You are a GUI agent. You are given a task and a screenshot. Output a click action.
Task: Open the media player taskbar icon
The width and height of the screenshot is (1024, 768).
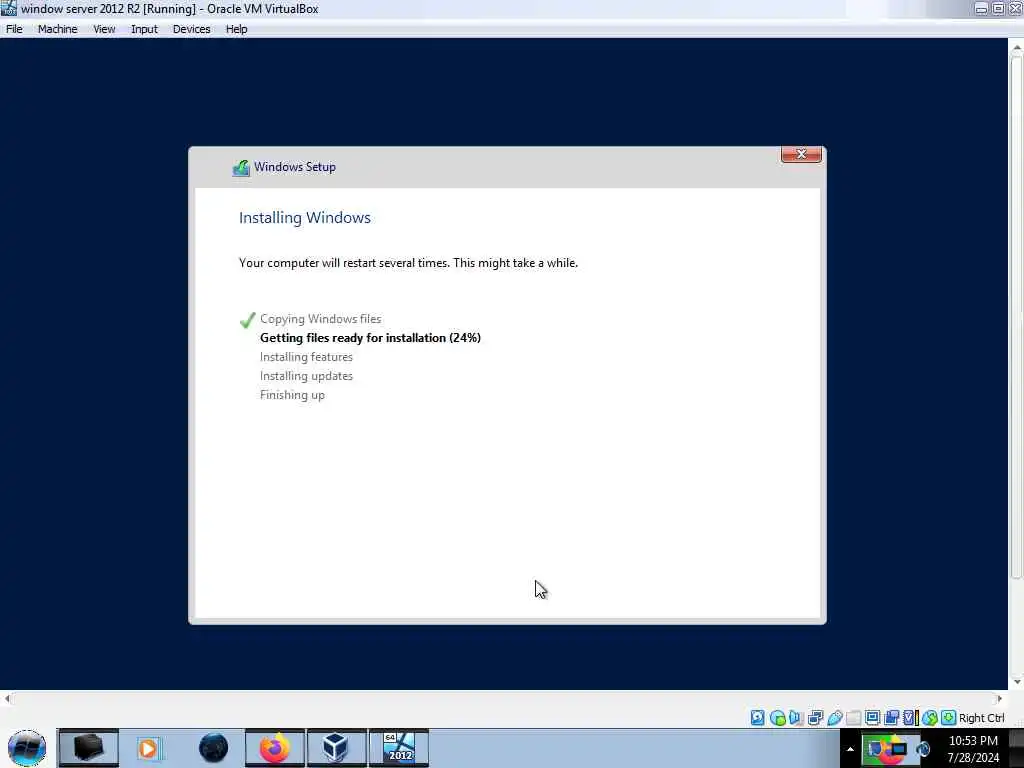click(x=149, y=748)
